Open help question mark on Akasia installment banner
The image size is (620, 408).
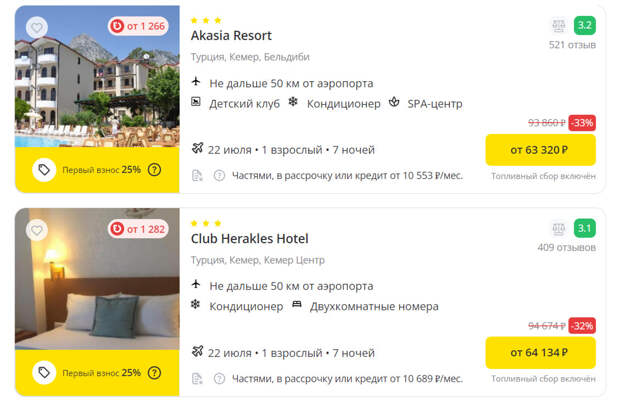click(154, 170)
